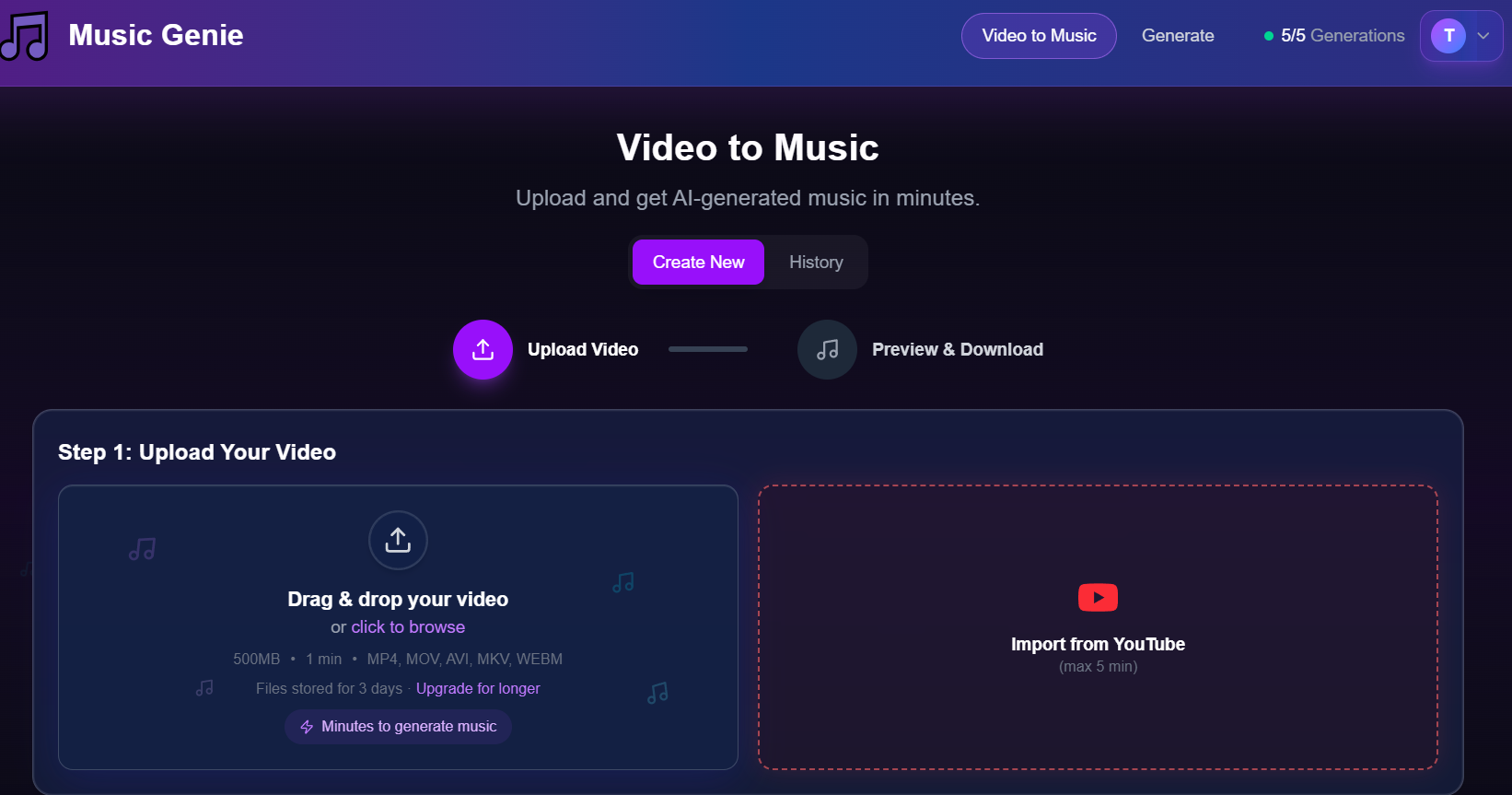Click the (max 5 min) note
Image resolution: width=1512 pixels, height=795 pixels.
[1098, 666]
